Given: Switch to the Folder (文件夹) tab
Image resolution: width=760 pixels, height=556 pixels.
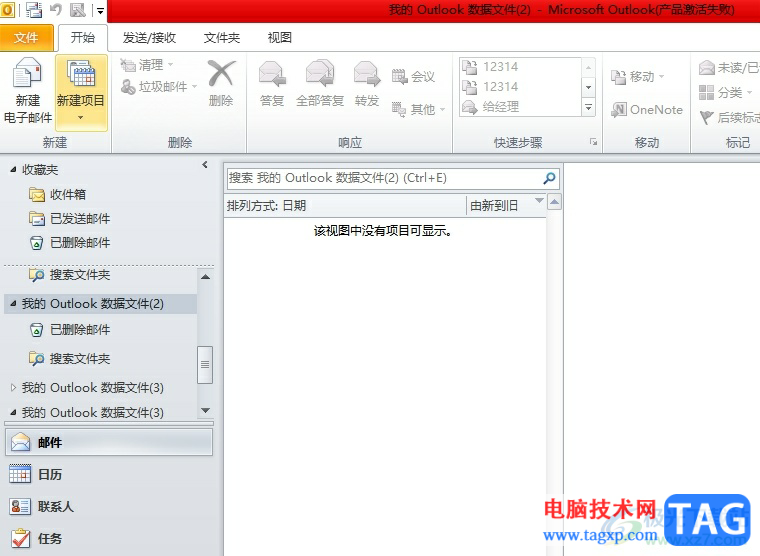Looking at the screenshot, I should [x=222, y=37].
